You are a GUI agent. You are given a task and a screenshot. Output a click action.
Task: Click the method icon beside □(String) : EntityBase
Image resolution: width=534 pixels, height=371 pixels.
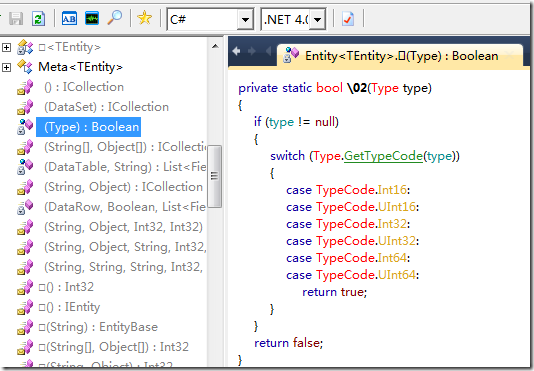[25, 327]
